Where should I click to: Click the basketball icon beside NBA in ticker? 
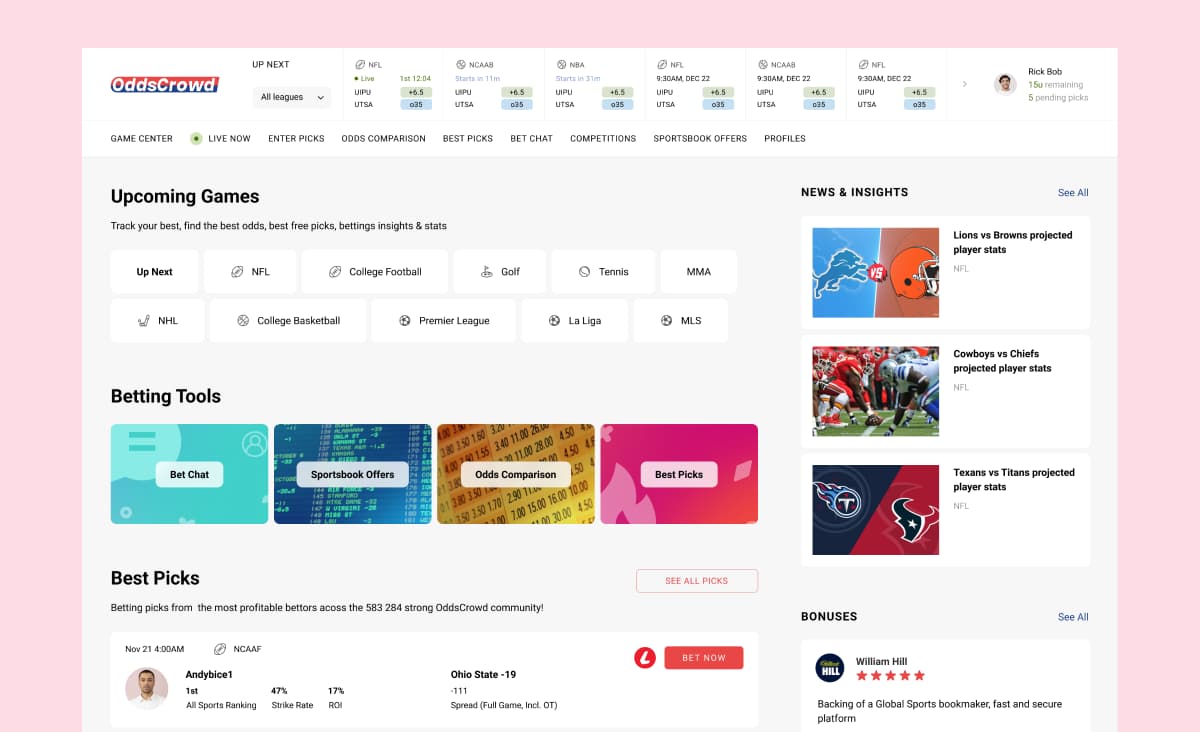(562, 64)
